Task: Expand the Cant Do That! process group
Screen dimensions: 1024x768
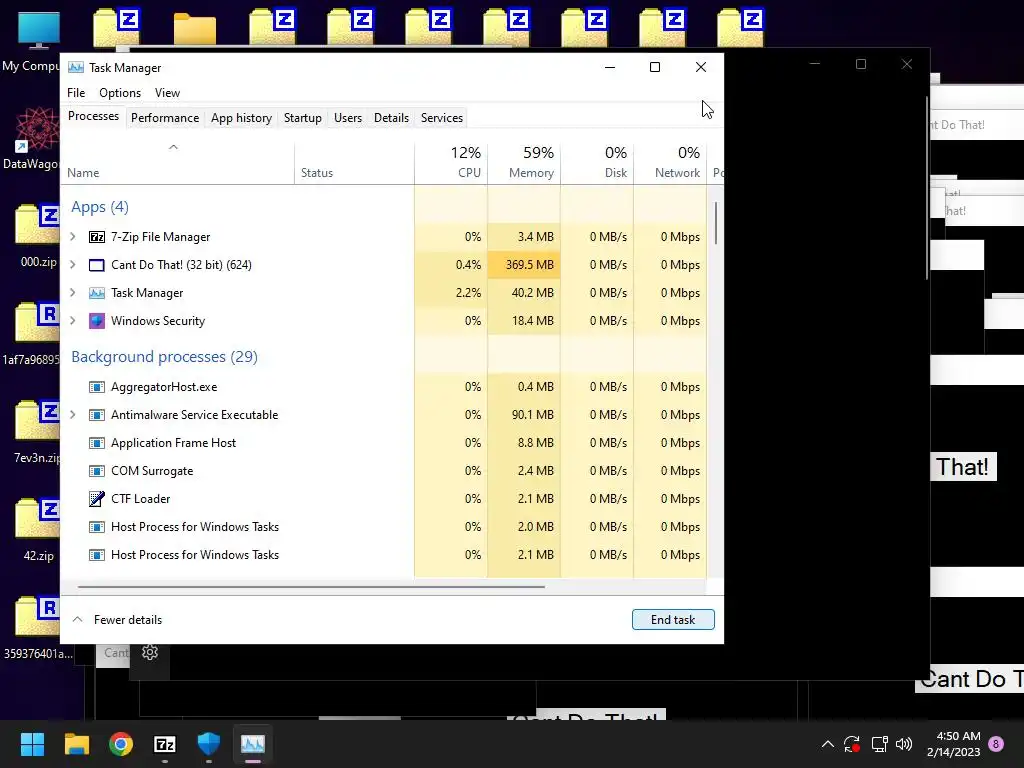Action: click(x=73, y=265)
